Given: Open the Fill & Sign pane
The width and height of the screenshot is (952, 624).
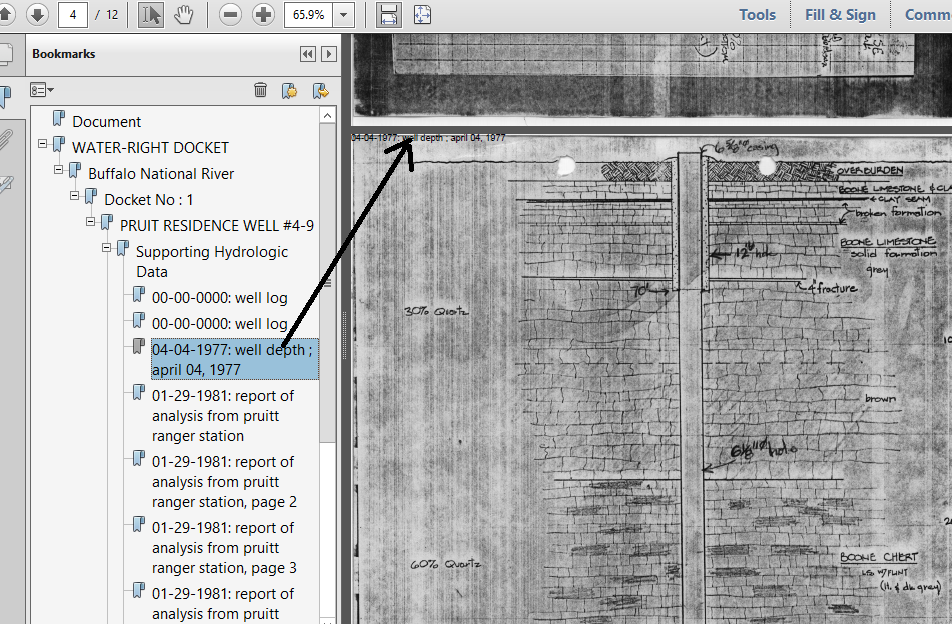Looking at the screenshot, I should point(840,14).
